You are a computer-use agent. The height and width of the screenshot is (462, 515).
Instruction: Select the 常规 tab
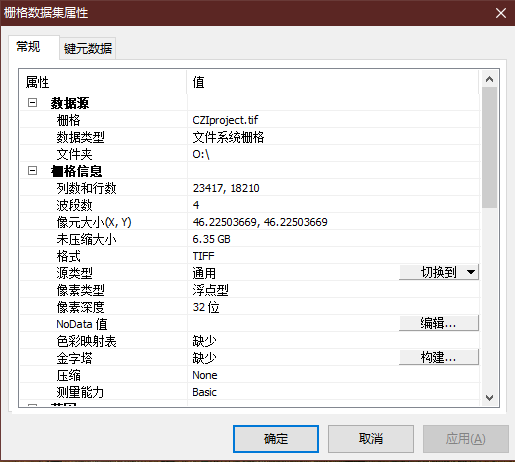click(29, 47)
